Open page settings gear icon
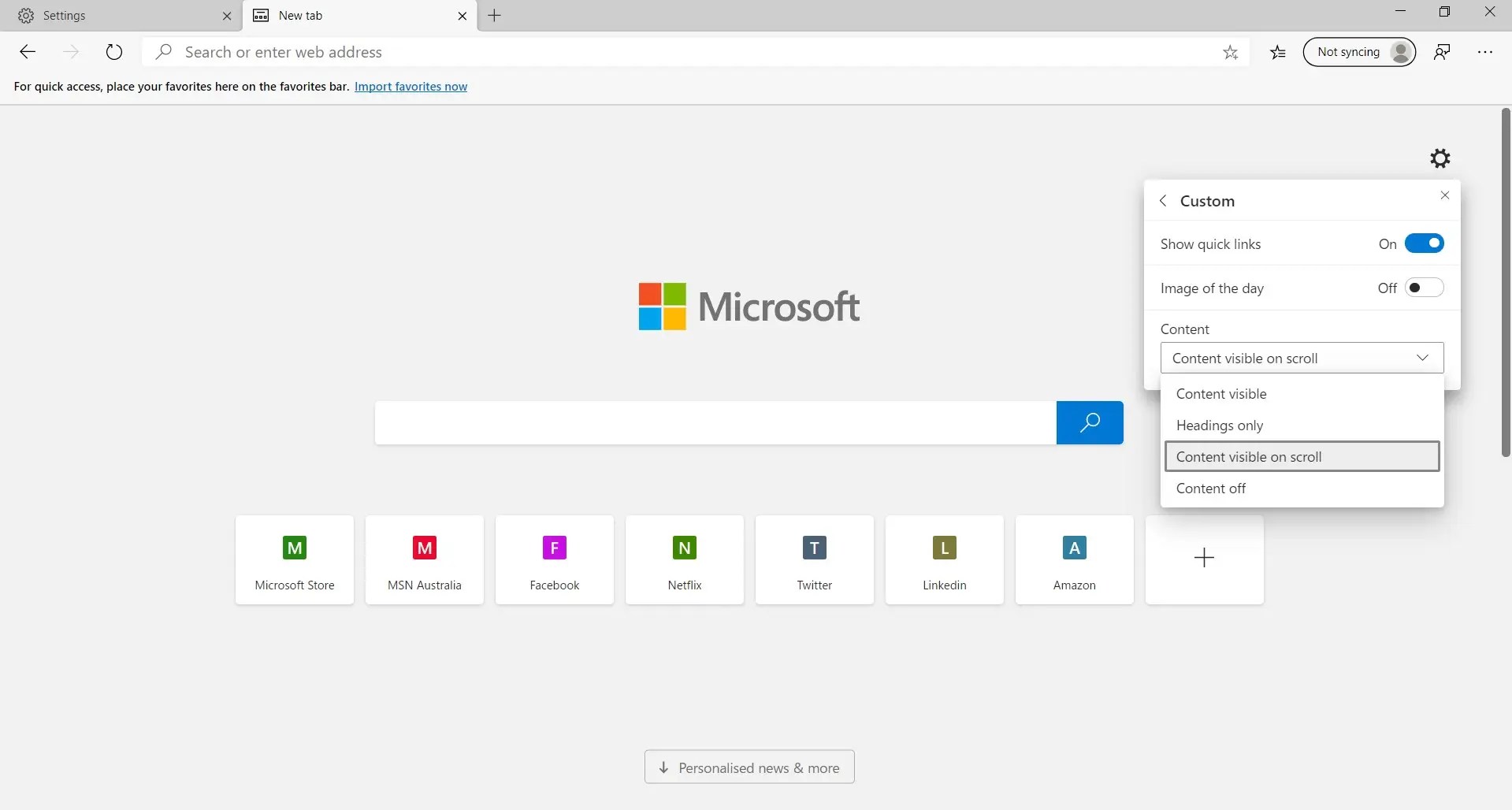Screen dimensions: 1512x810 (1440, 158)
